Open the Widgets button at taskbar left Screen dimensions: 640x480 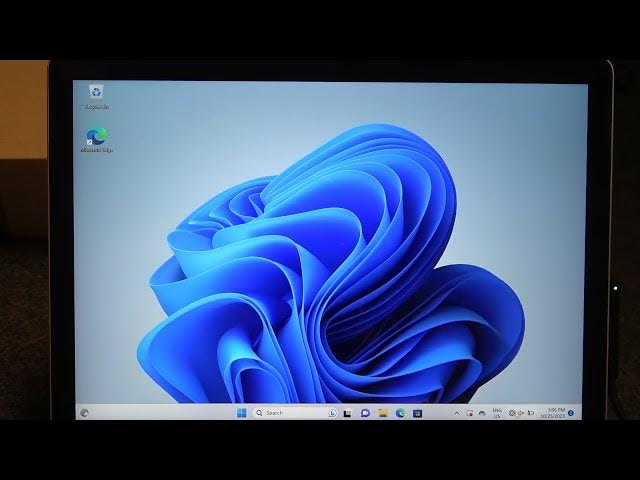84,413
